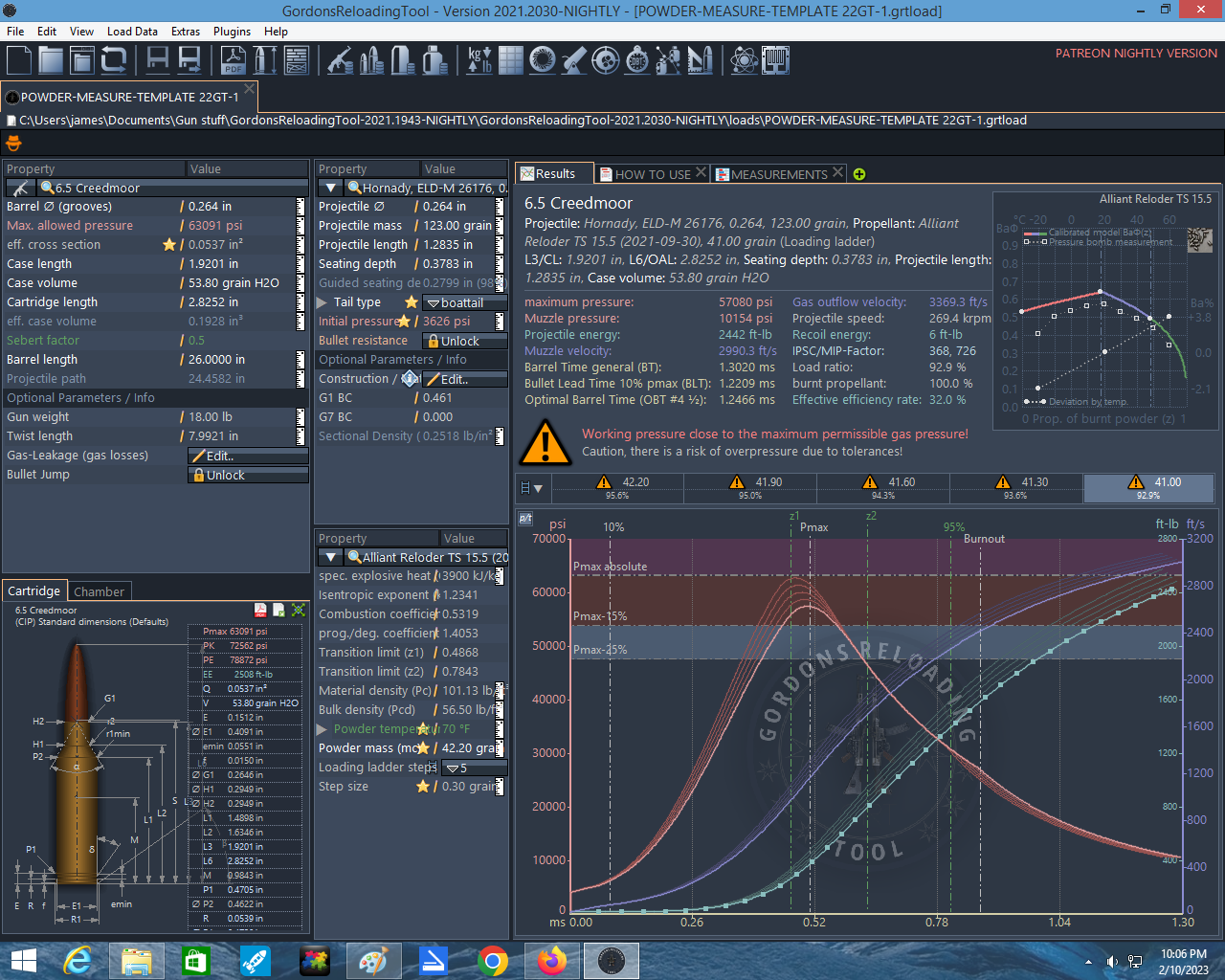
Task: Click the triangle ruler toolbar icon
Action: [x=701, y=61]
